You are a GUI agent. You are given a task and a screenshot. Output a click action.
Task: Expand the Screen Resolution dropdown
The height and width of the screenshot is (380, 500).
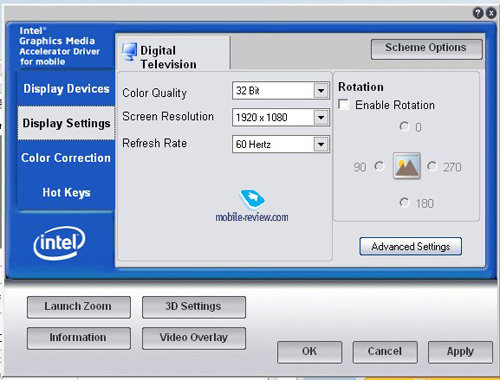[x=321, y=117]
